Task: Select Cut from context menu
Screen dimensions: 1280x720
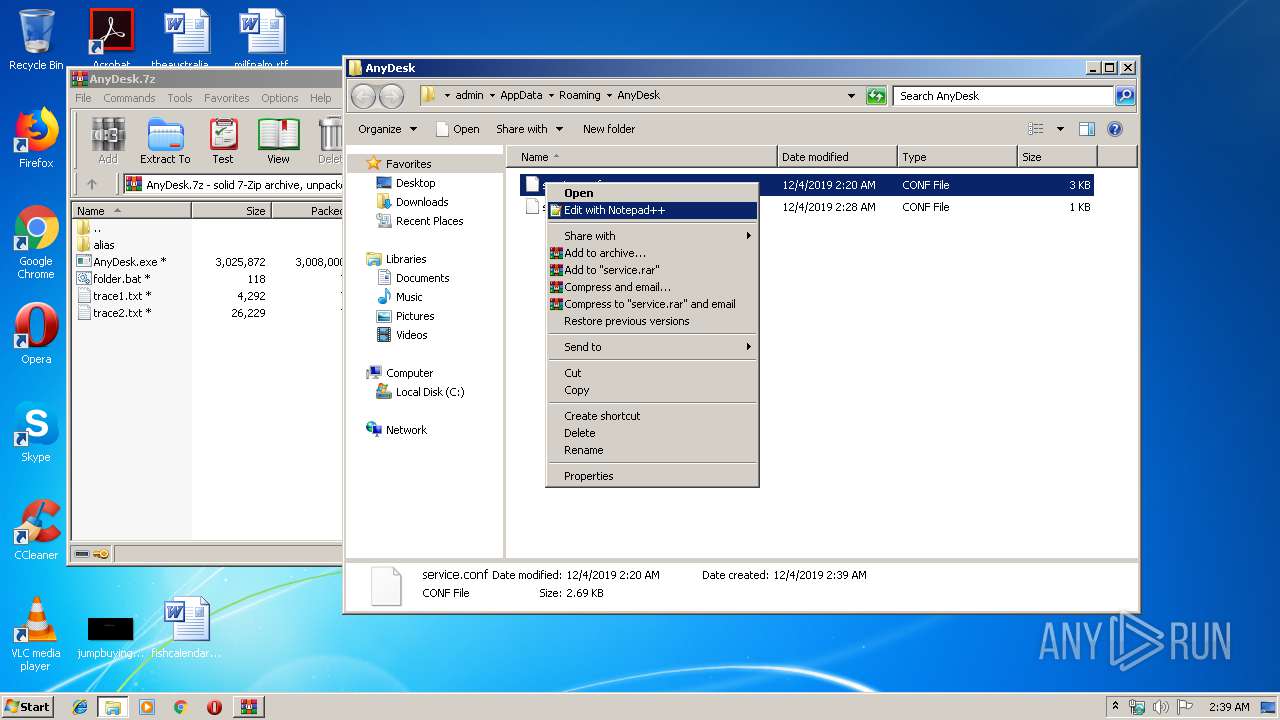Action: coord(652,373)
